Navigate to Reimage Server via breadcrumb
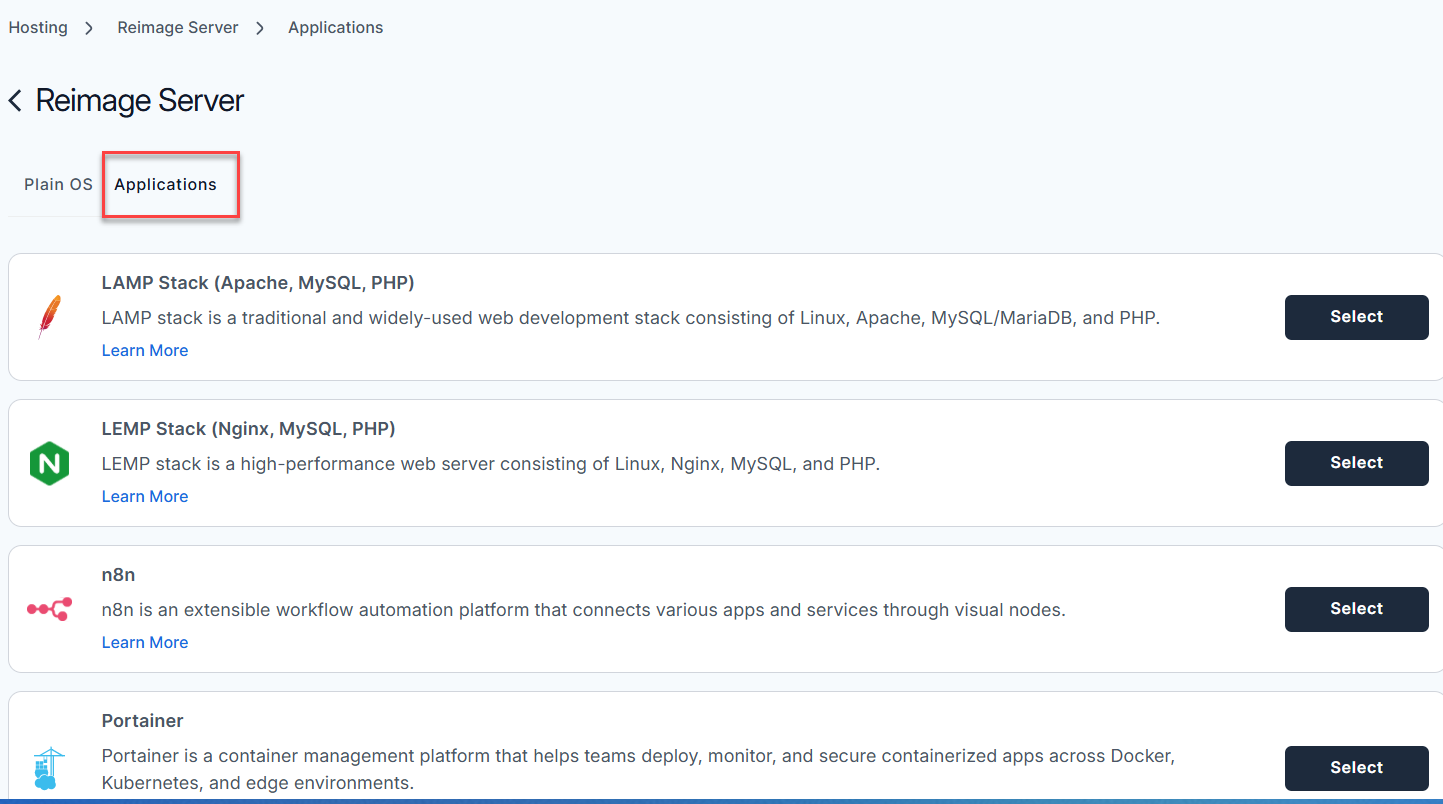Image resolution: width=1443 pixels, height=804 pixels. coord(177,27)
